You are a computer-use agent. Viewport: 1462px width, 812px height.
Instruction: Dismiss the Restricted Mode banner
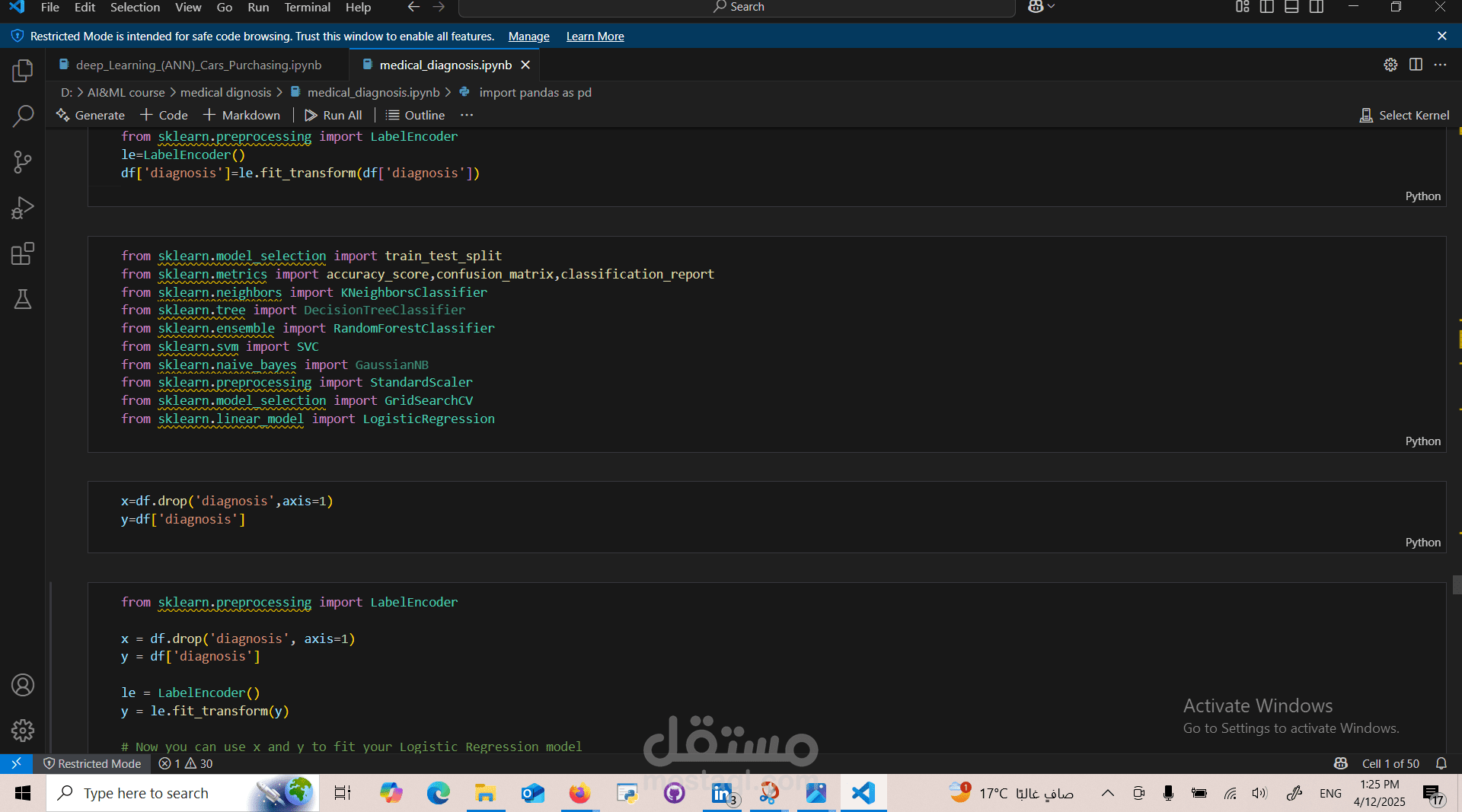[x=1442, y=36]
